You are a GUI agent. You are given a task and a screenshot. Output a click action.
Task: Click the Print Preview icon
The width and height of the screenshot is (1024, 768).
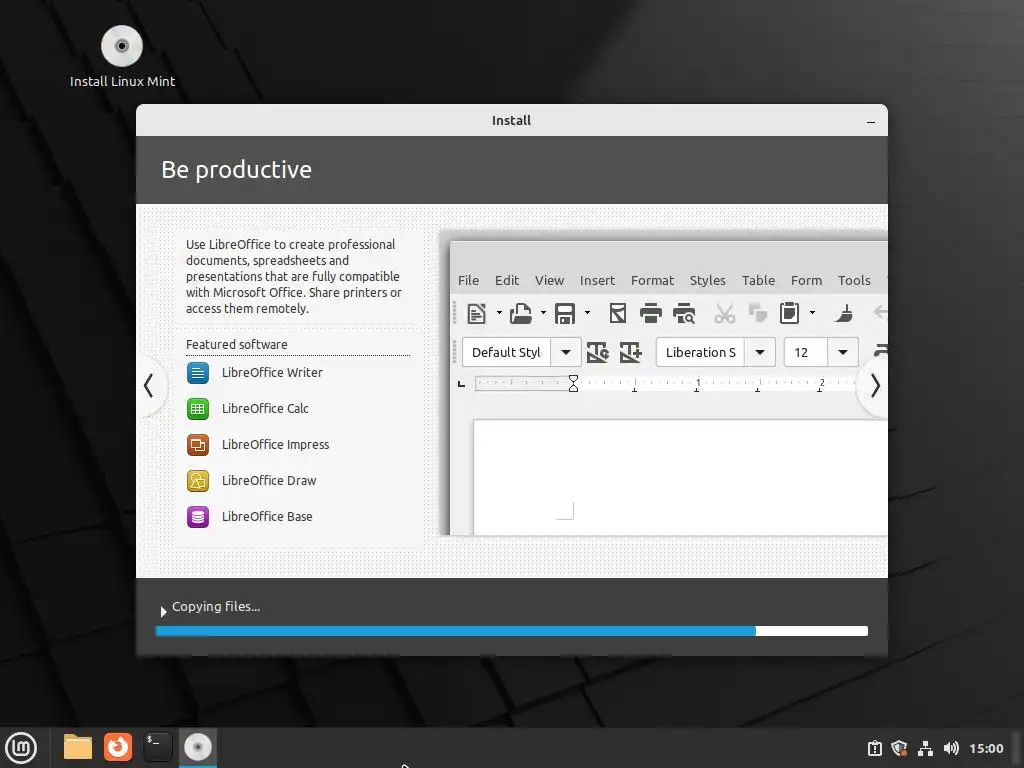click(684, 313)
